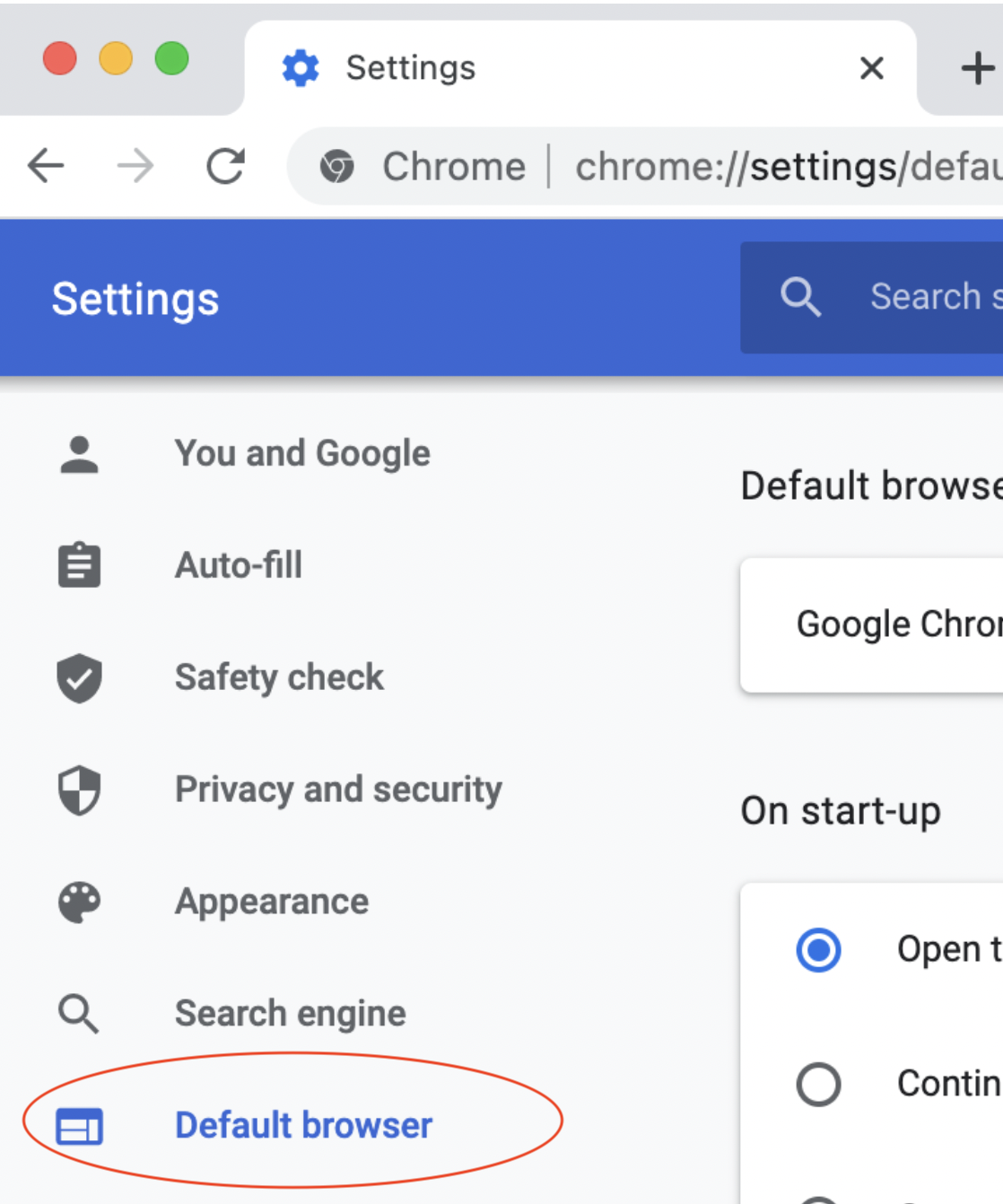
Task: Go to Privacy and security settings
Action: 338,790
